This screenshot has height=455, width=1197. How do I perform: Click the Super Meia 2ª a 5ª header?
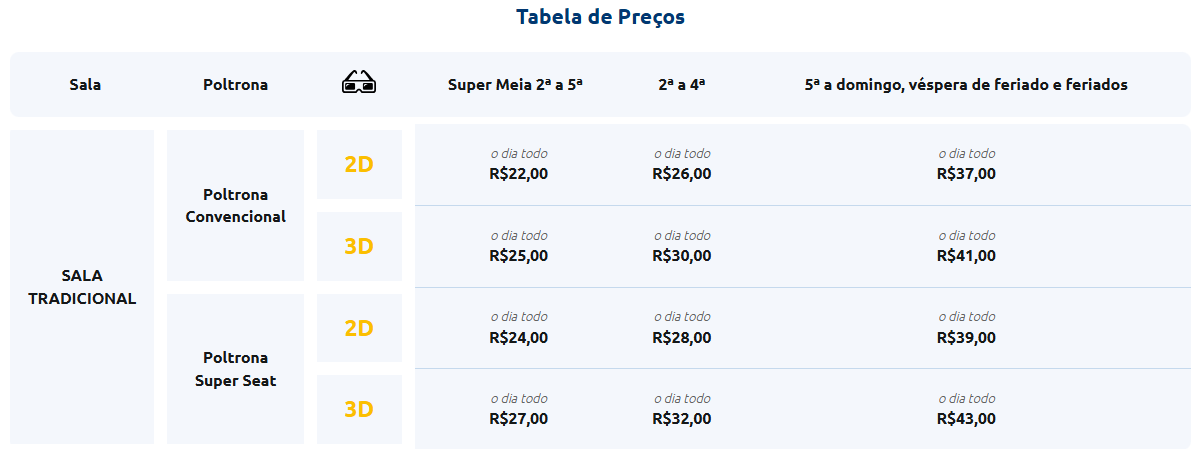point(515,85)
